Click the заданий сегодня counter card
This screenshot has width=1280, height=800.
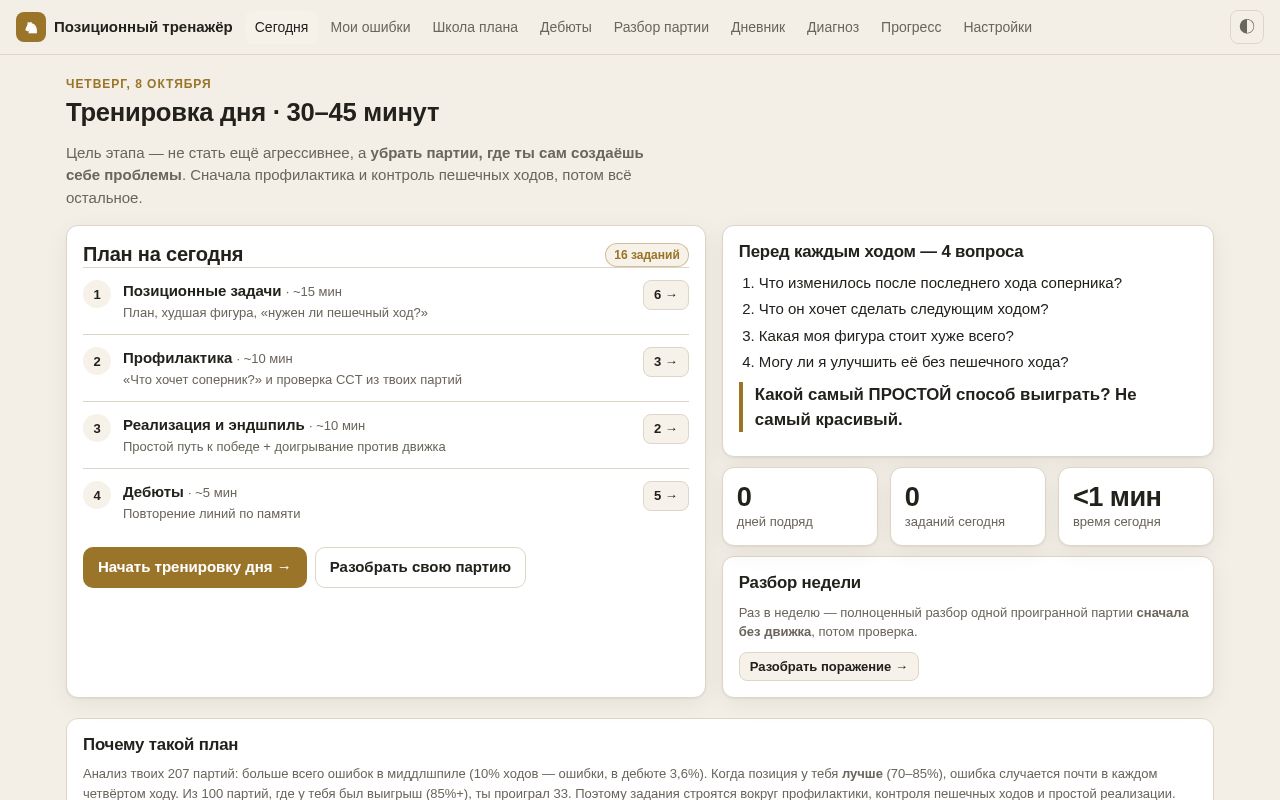click(x=968, y=507)
